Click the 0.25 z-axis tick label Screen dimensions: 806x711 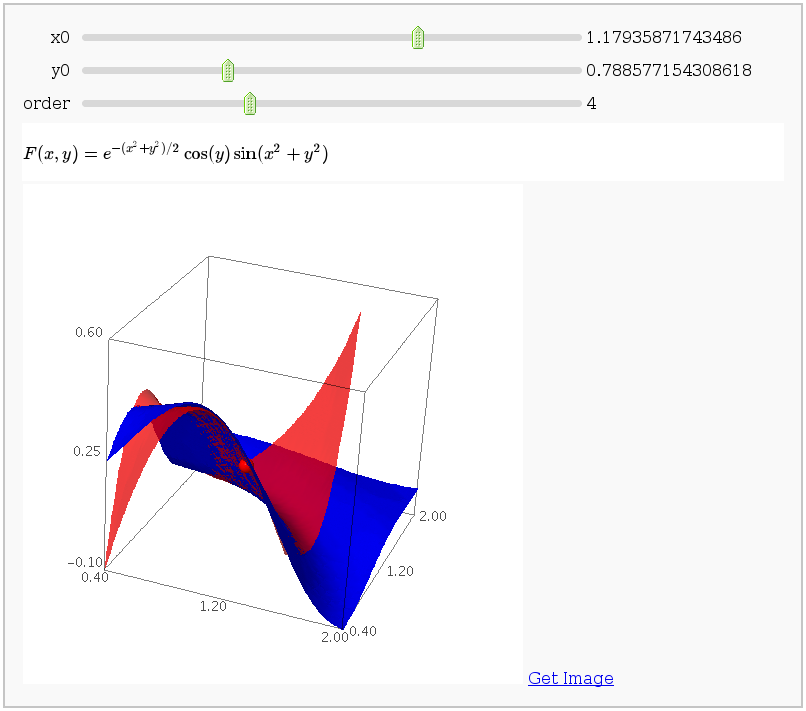88,451
